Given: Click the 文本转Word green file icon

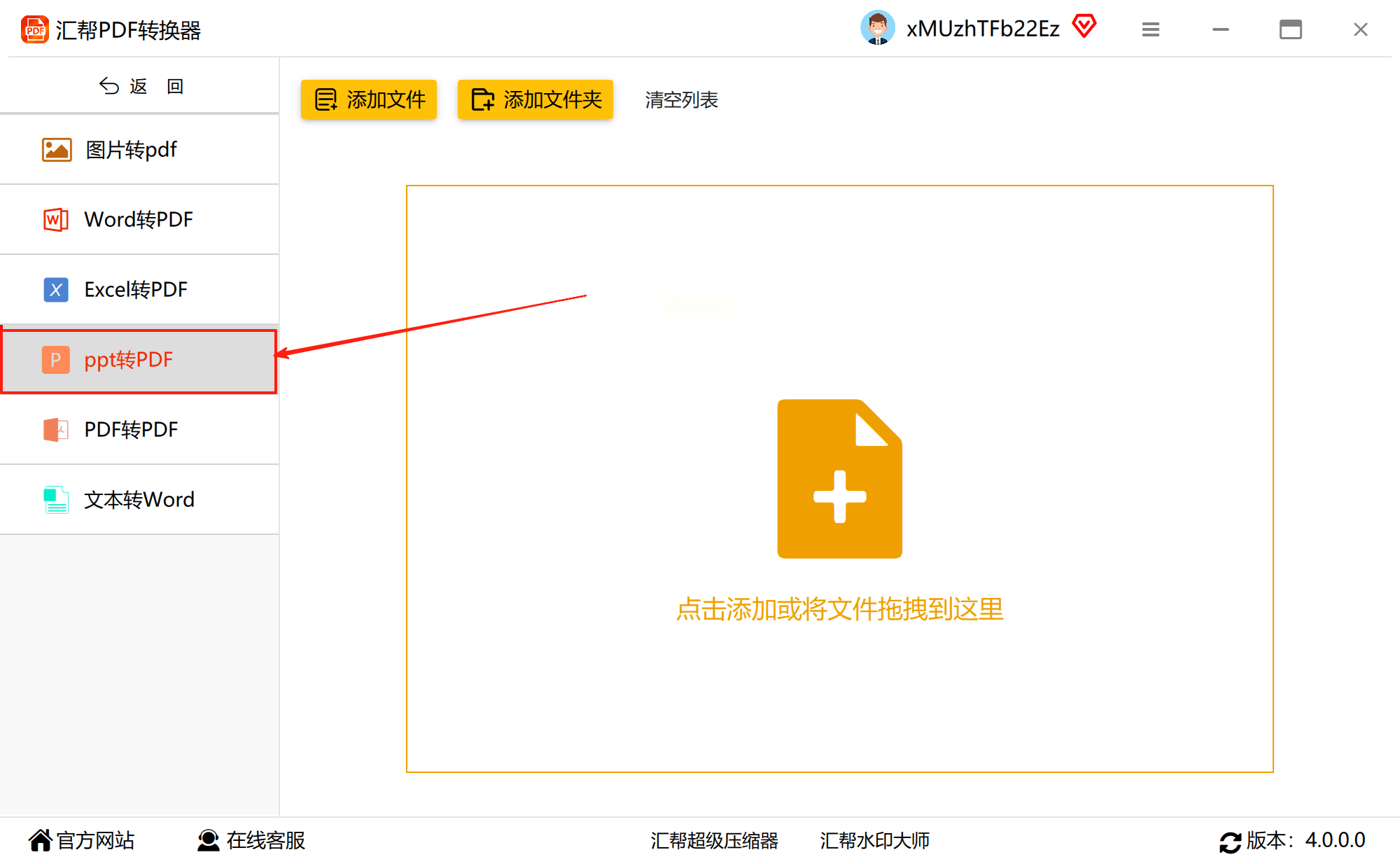Looking at the screenshot, I should [x=56, y=499].
